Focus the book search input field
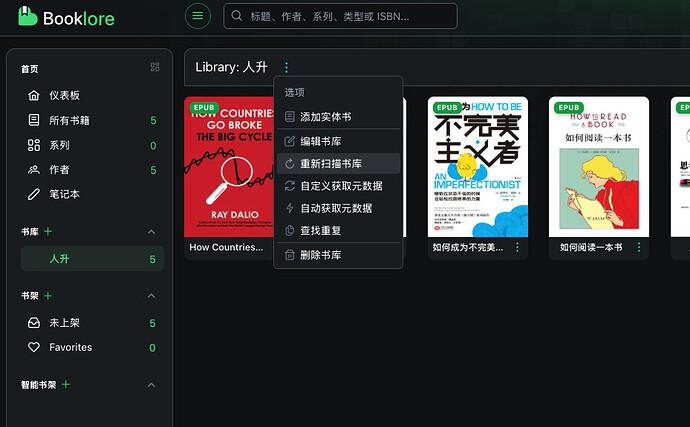Viewport: 690px width, 427px height. click(x=340, y=16)
